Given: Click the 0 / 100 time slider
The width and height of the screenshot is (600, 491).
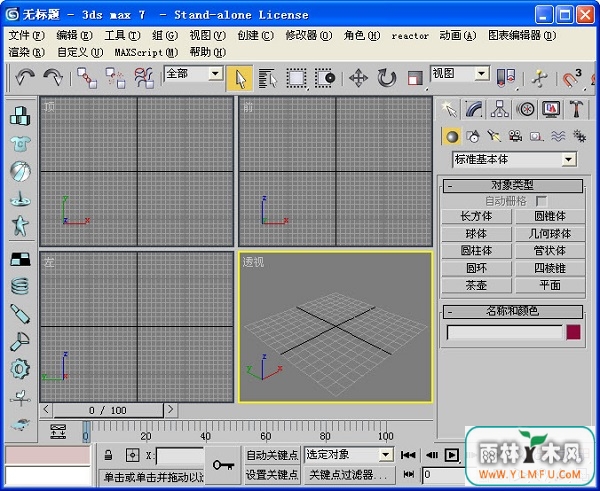Looking at the screenshot, I should pos(108,411).
